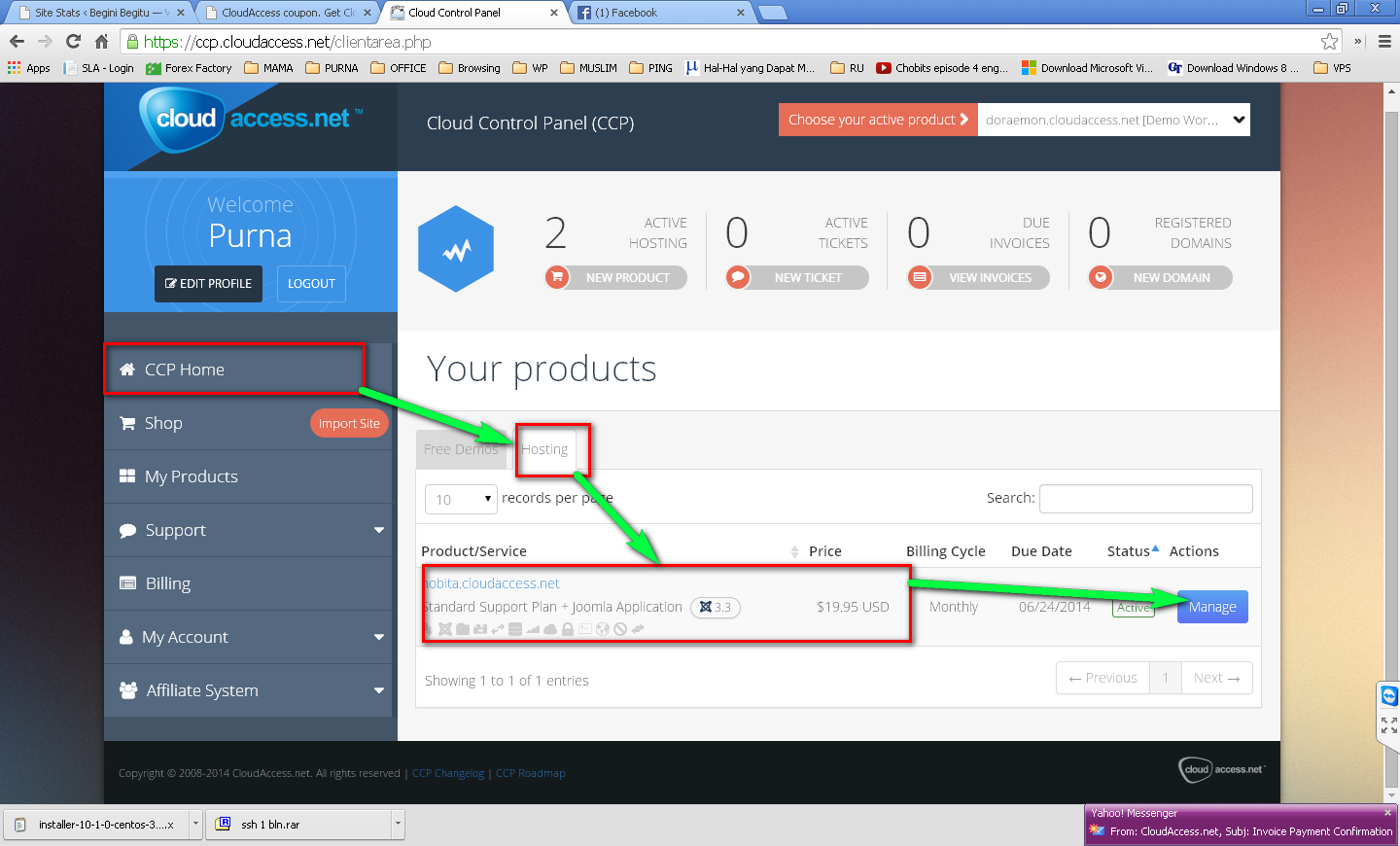Open the folder icon under nobita.cloudaccess.net
1400x846 pixels.
(x=463, y=629)
